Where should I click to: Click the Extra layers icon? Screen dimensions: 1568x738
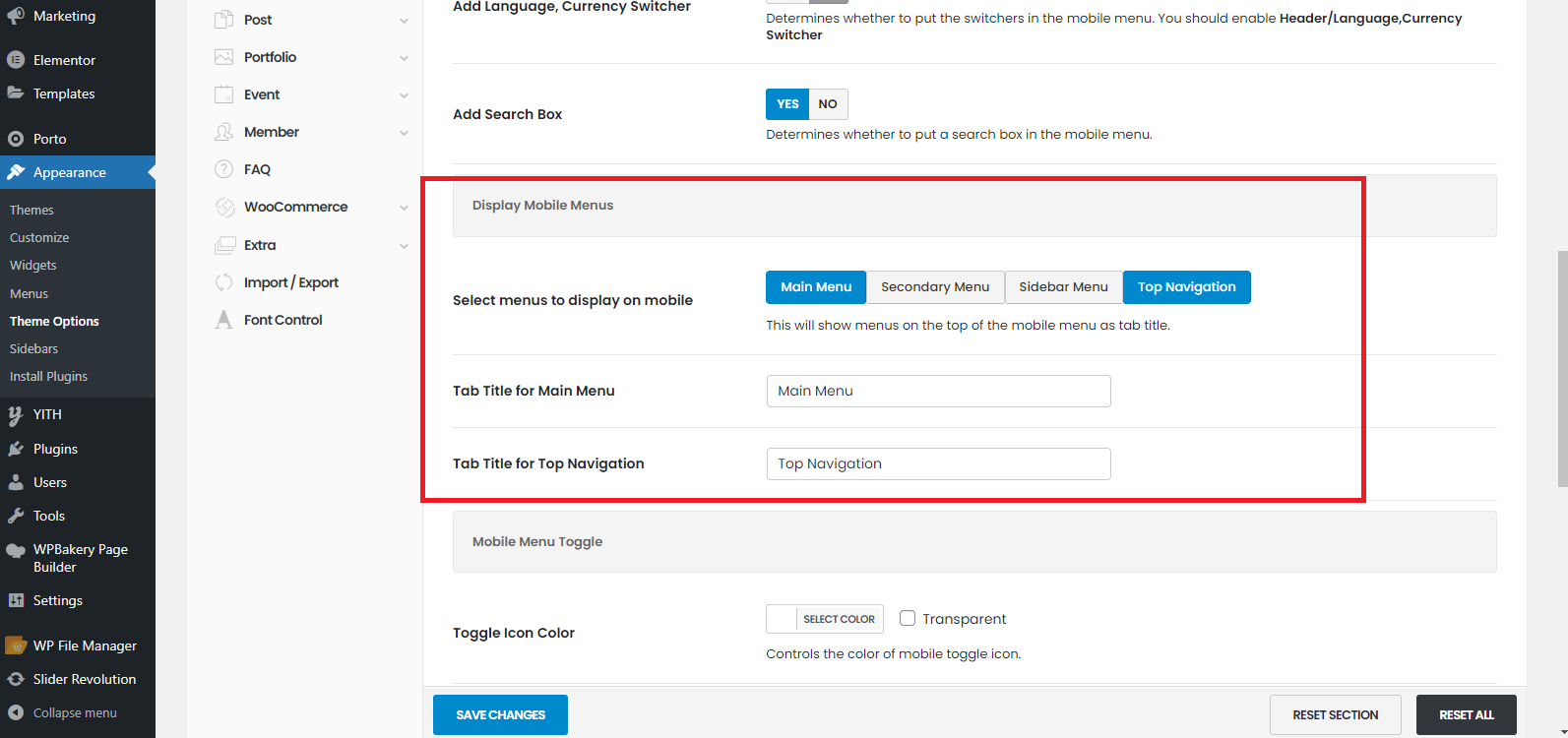225,245
